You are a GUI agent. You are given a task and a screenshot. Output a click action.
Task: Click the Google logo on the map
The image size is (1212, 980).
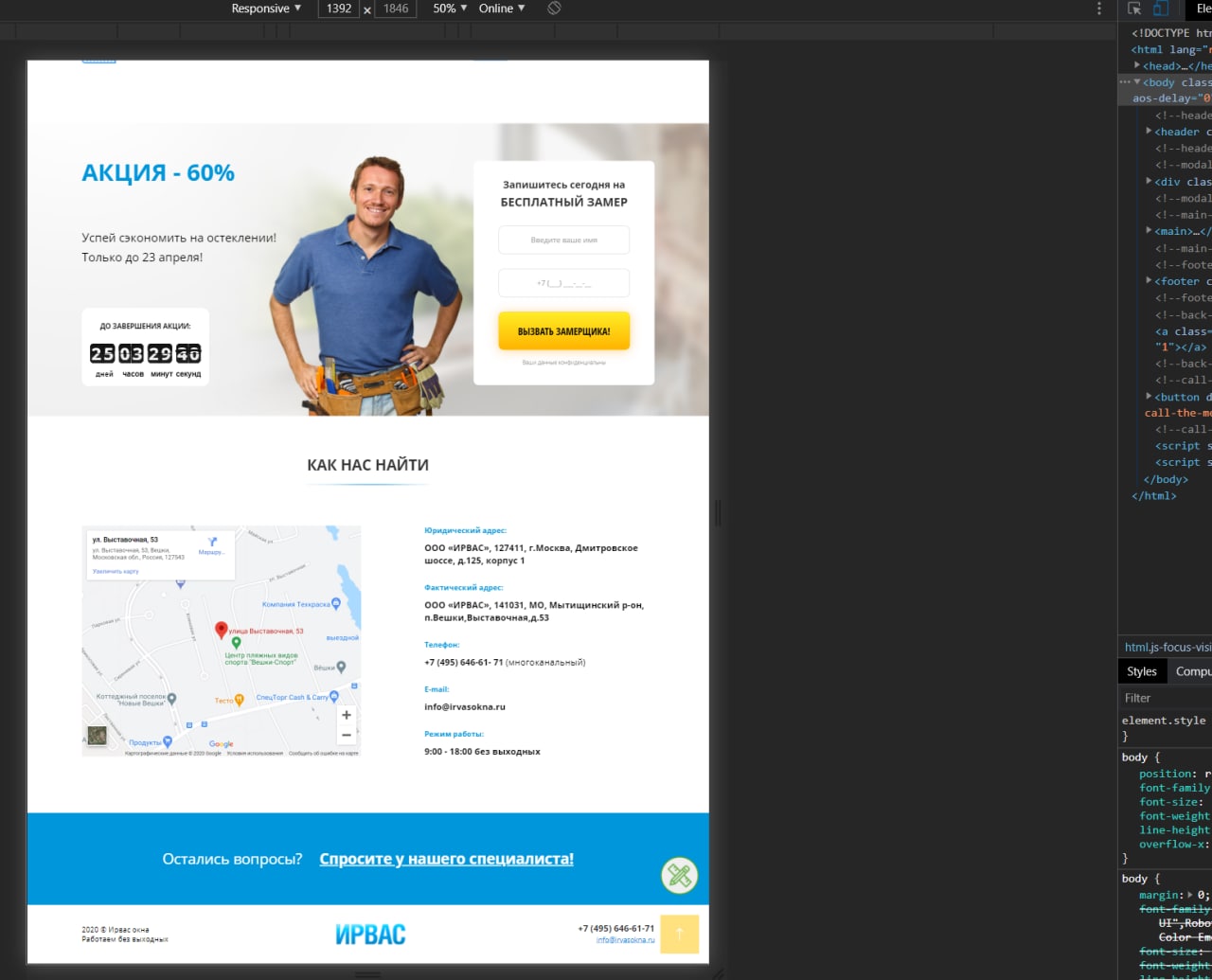[x=222, y=744]
